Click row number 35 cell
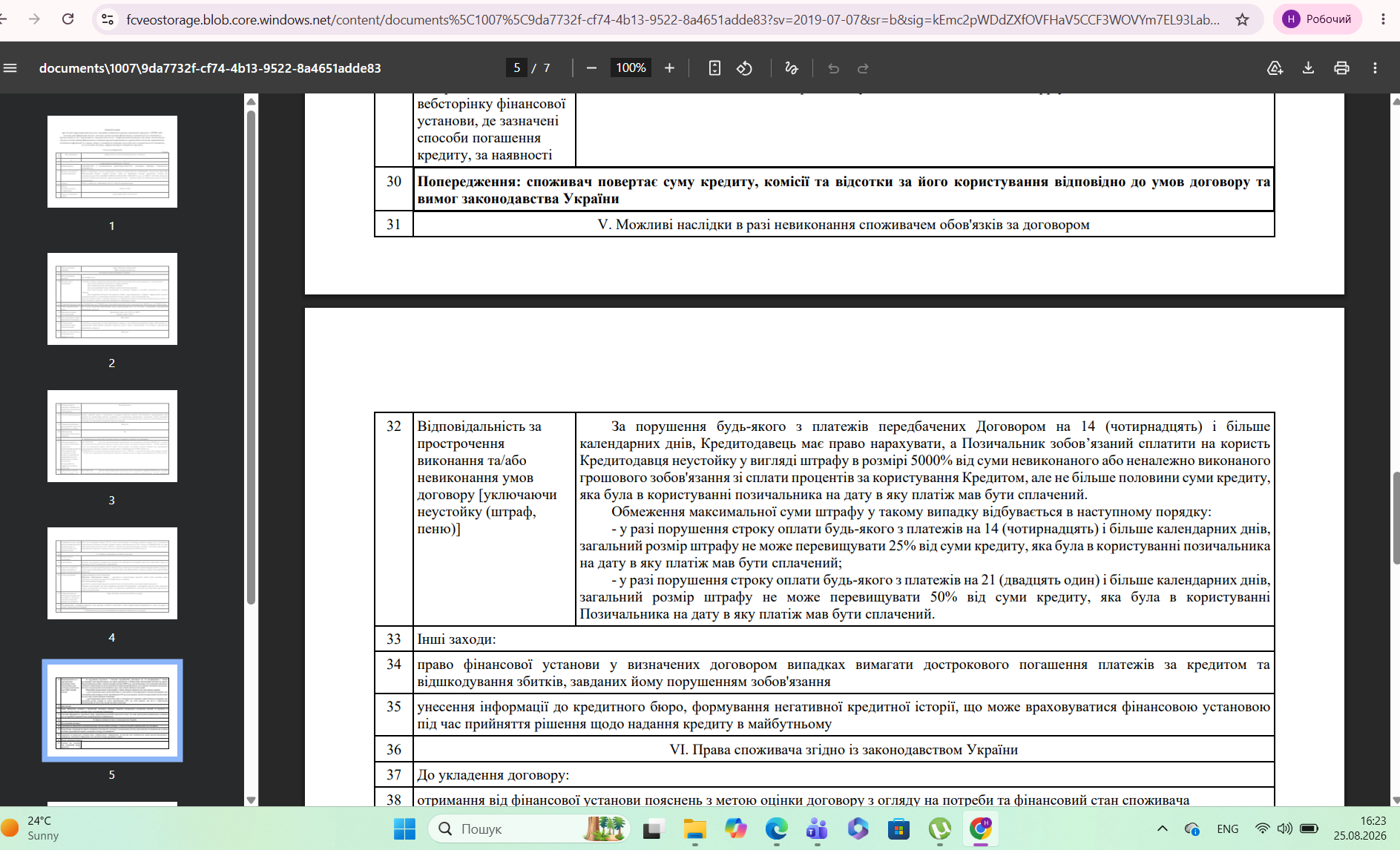 (x=394, y=715)
